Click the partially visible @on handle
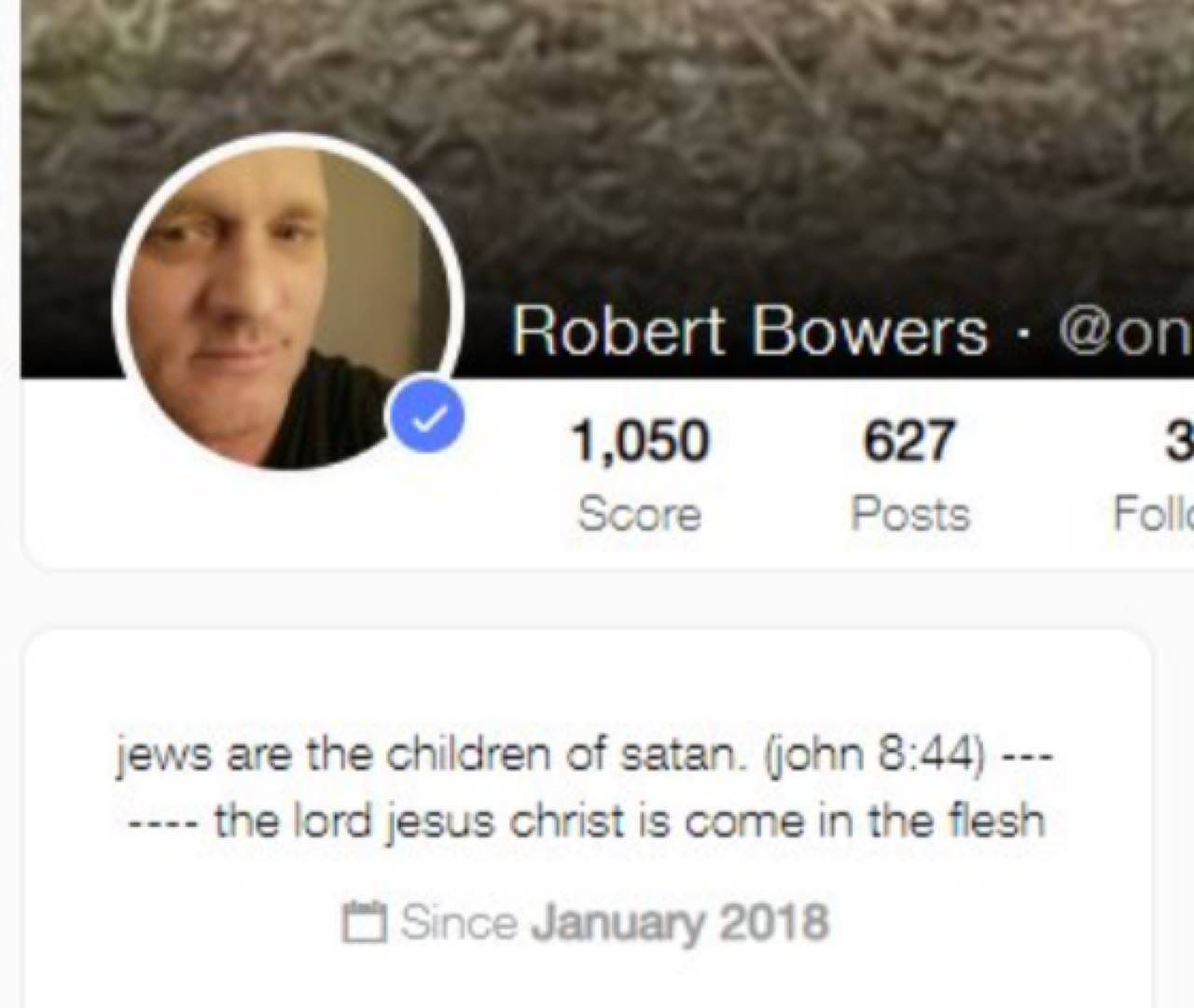The image size is (1194, 1008). (1125, 333)
